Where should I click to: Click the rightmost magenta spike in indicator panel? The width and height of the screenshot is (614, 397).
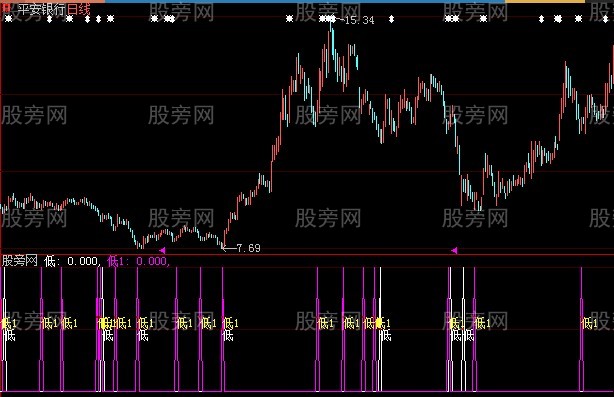point(581,329)
